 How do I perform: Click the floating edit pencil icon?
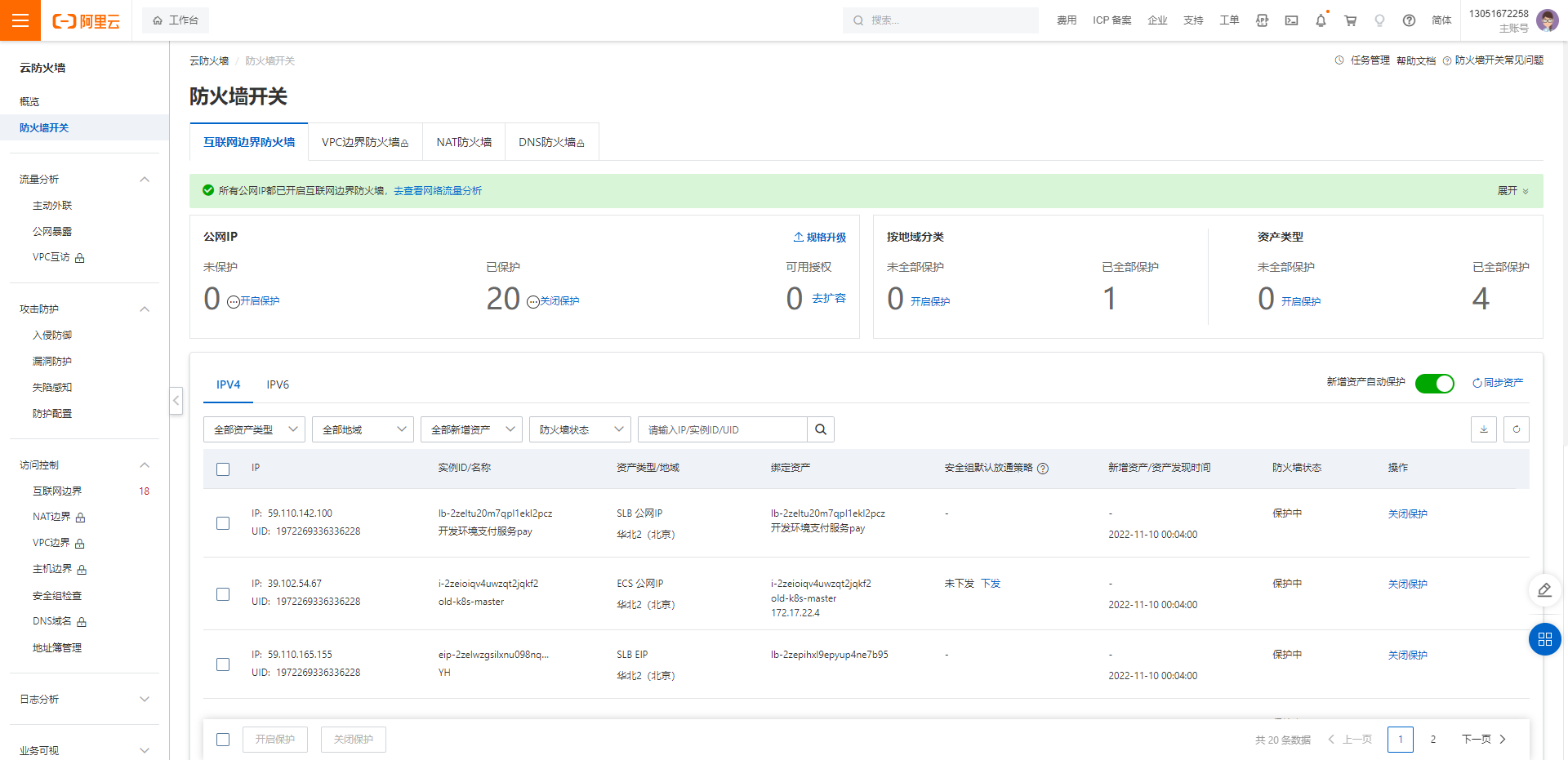pyautogui.click(x=1544, y=590)
